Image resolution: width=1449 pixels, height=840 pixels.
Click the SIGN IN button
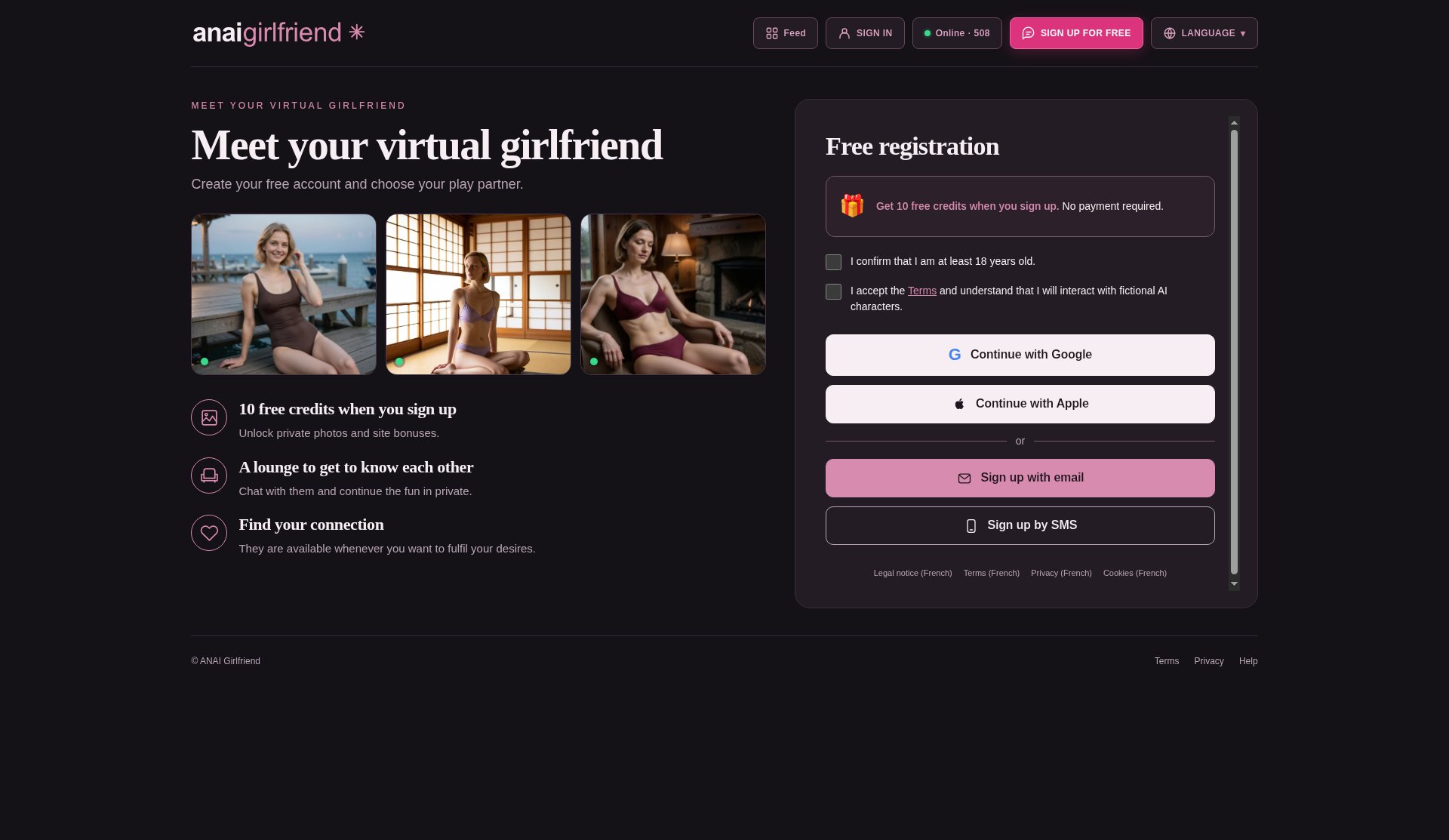(x=865, y=33)
